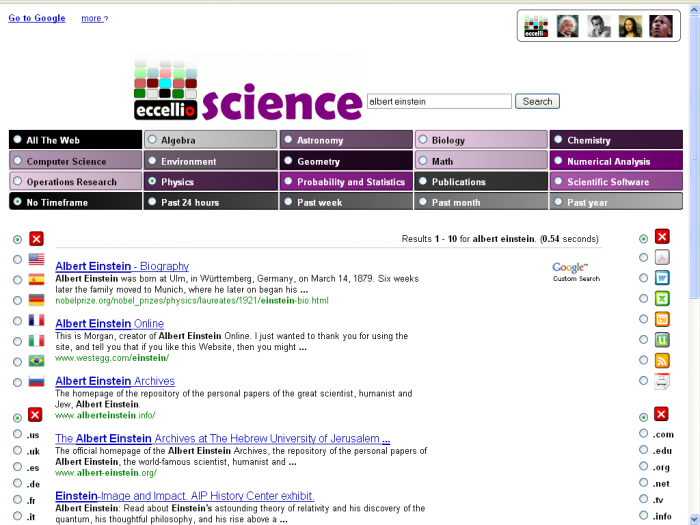Screen dimensions: 700x525
Task: Select the Numerical Analysis category
Action: (616, 161)
